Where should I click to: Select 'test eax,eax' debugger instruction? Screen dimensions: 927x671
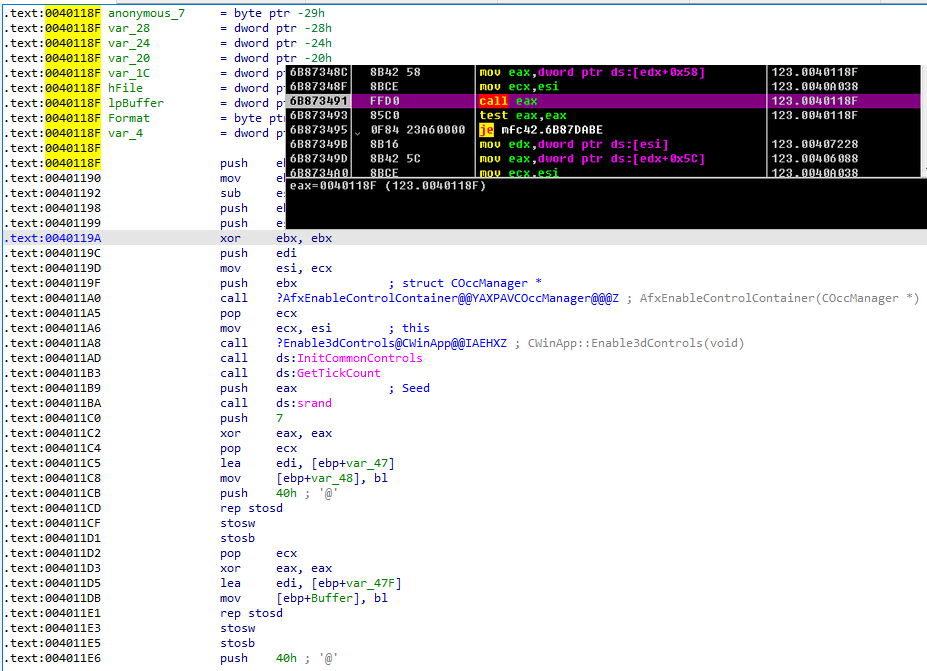click(523, 115)
